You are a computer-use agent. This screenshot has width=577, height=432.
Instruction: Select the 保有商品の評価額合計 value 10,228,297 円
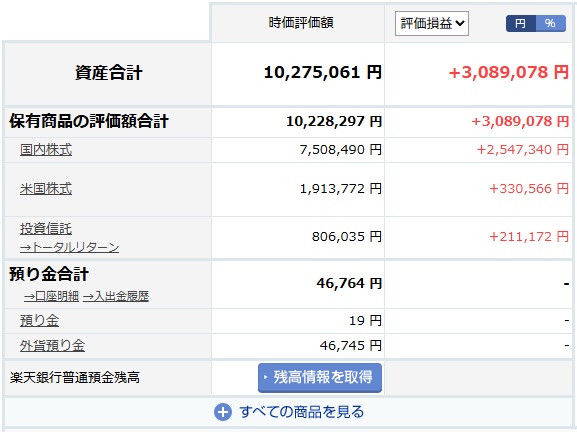pyautogui.click(x=334, y=121)
